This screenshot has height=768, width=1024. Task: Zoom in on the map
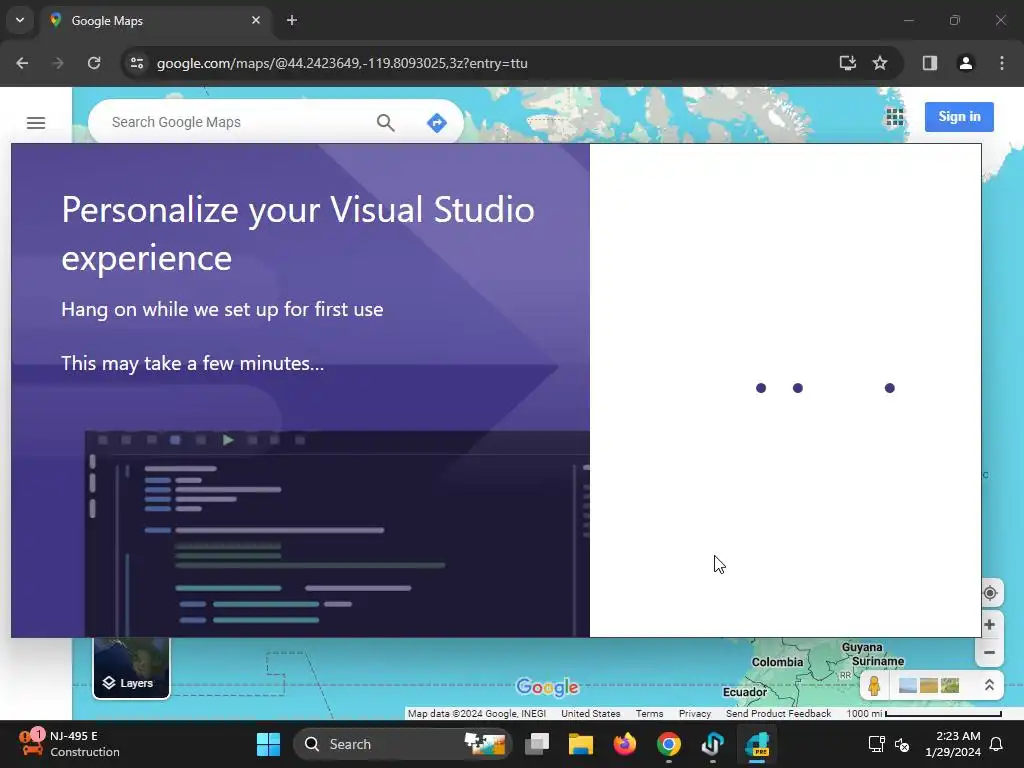point(989,625)
